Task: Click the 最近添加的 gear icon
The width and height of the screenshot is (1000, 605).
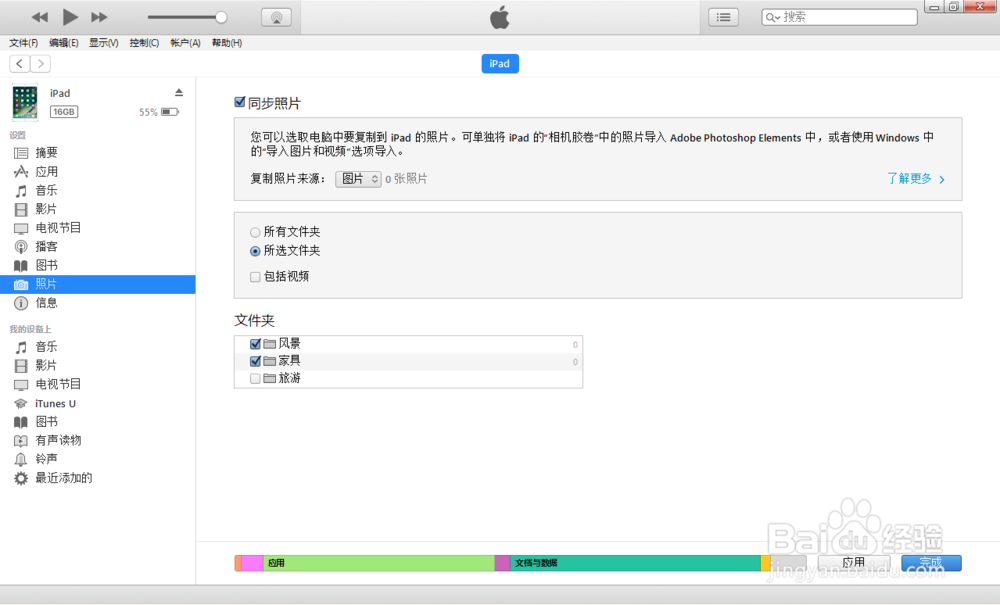Action: [20, 478]
